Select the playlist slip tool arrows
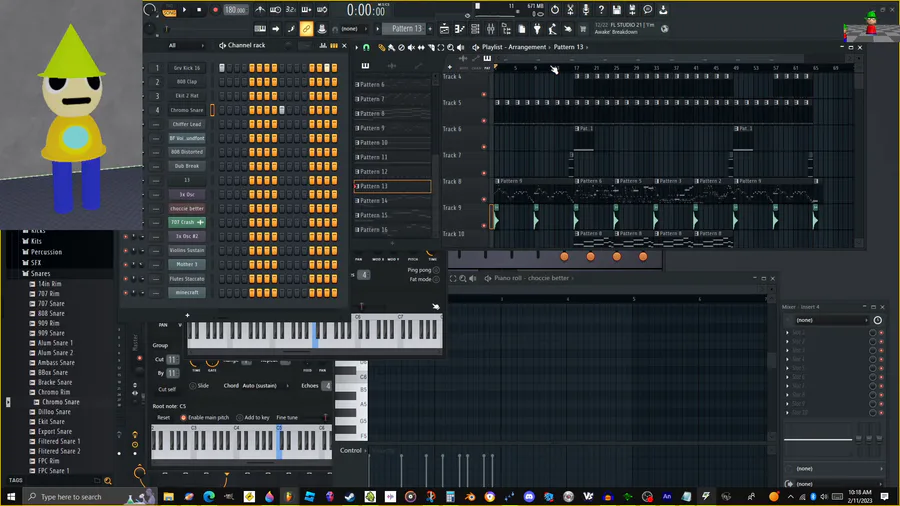The width and height of the screenshot is (900, 506). click(421, 48)
